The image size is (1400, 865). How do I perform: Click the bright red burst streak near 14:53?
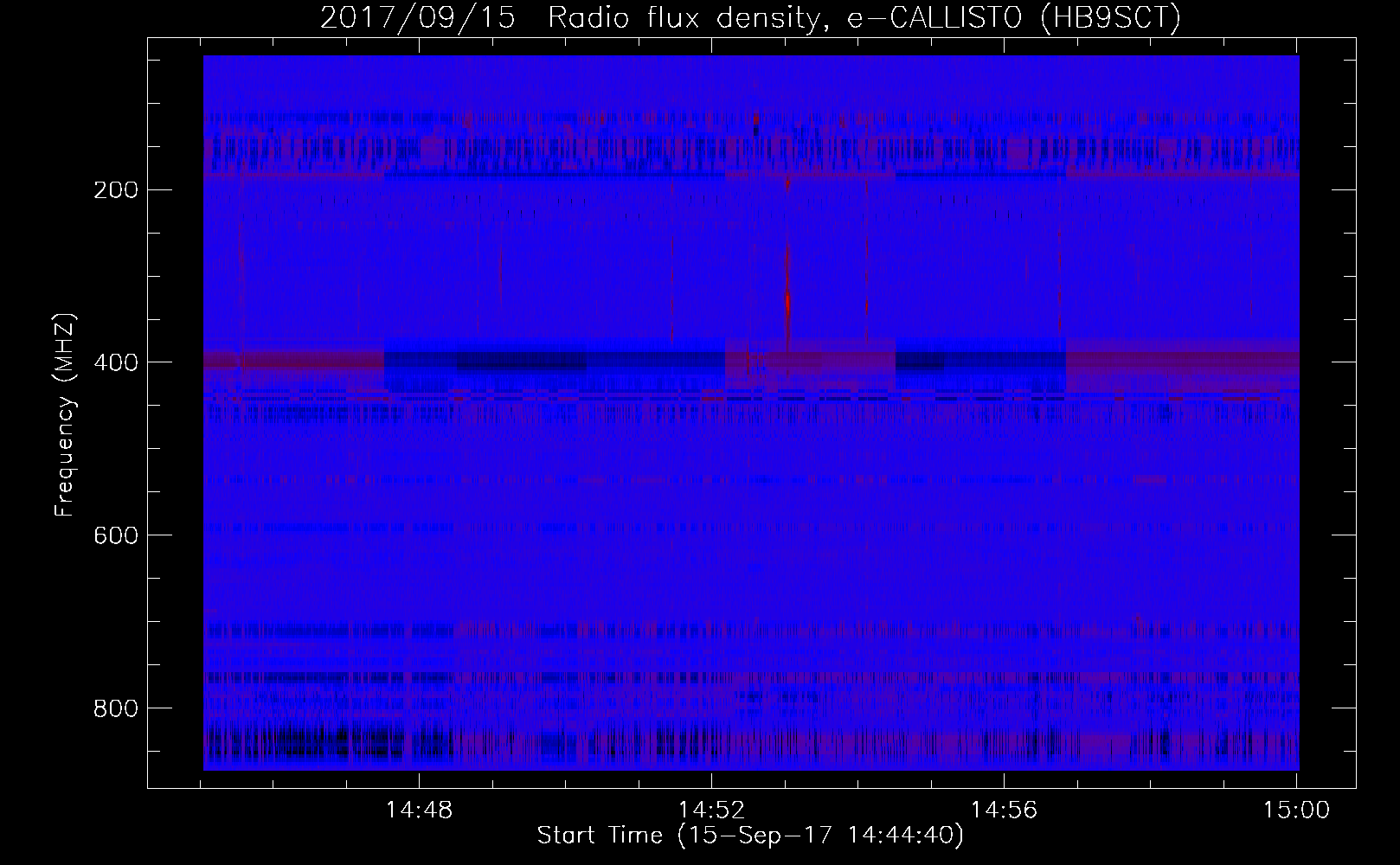[787, 298]
